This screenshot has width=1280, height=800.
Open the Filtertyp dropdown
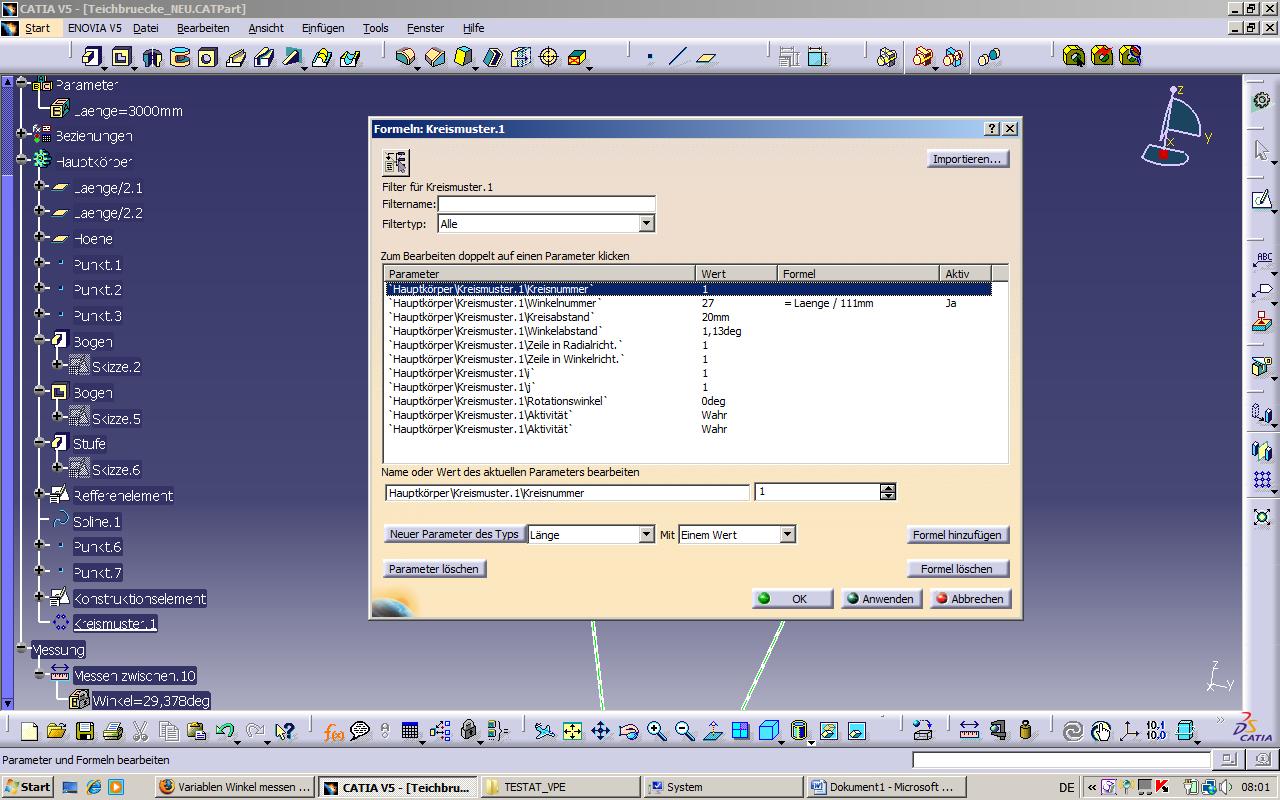[x=646, y=224]
